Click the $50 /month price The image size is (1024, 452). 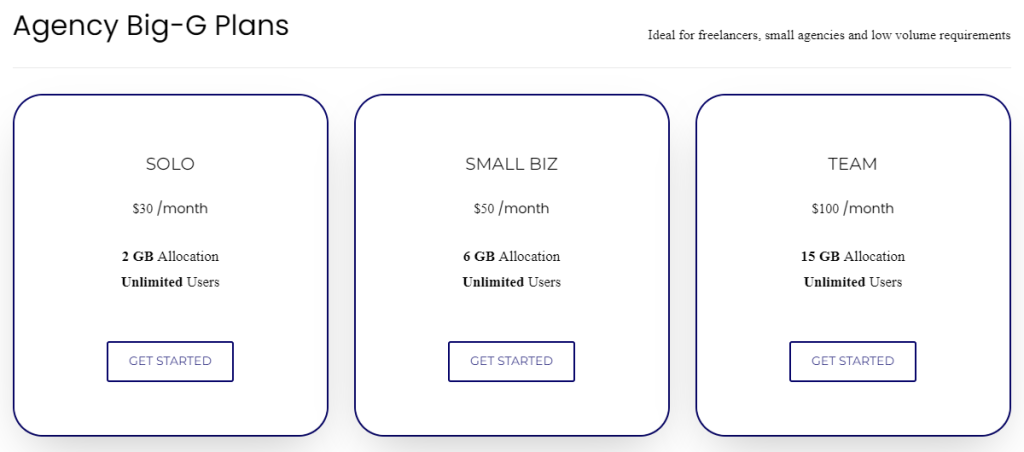pyautogui.click(x=511, y=209)
